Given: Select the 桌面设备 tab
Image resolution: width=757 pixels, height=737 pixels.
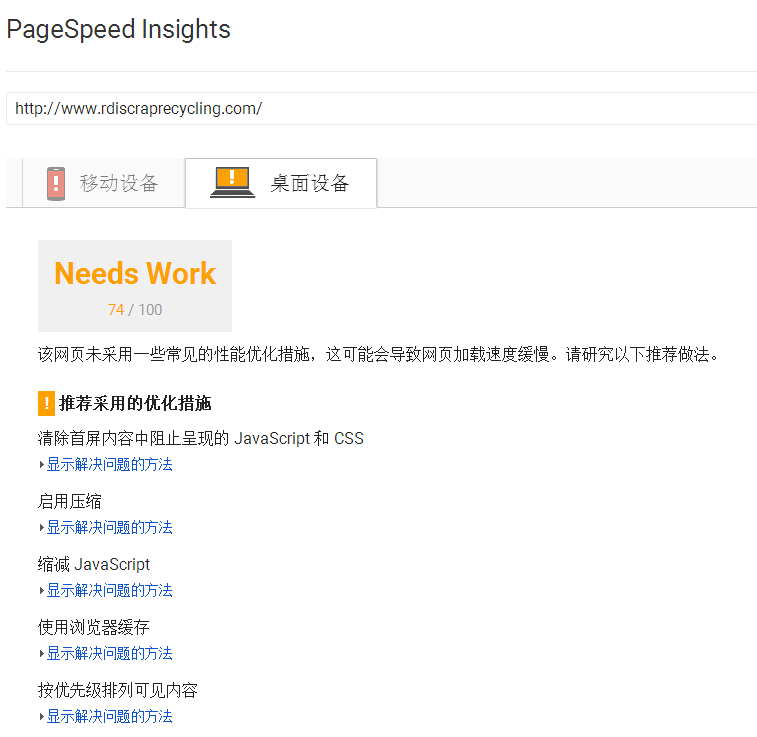Looking at the screenshot, I should click(281, 183).
